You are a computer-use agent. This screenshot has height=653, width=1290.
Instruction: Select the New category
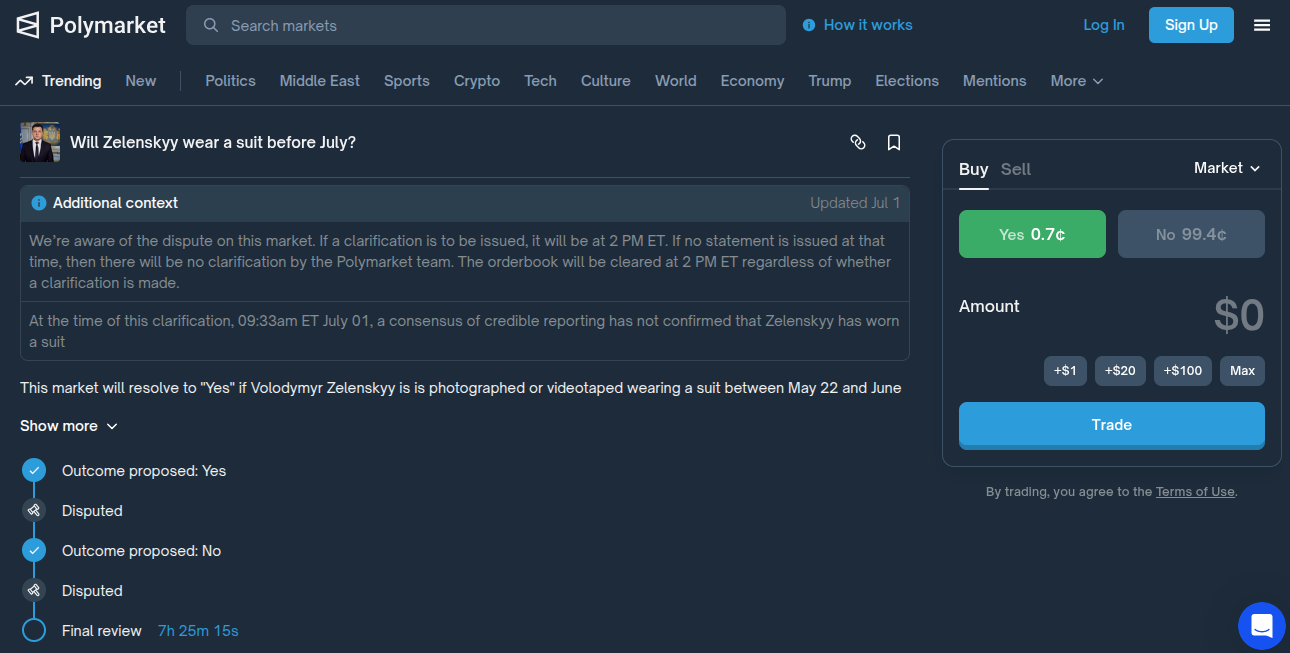(x=141, y=81)
